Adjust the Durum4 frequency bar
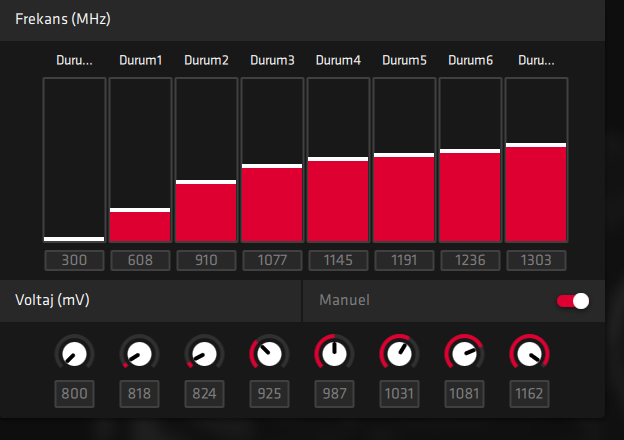 tap(338, 160)
